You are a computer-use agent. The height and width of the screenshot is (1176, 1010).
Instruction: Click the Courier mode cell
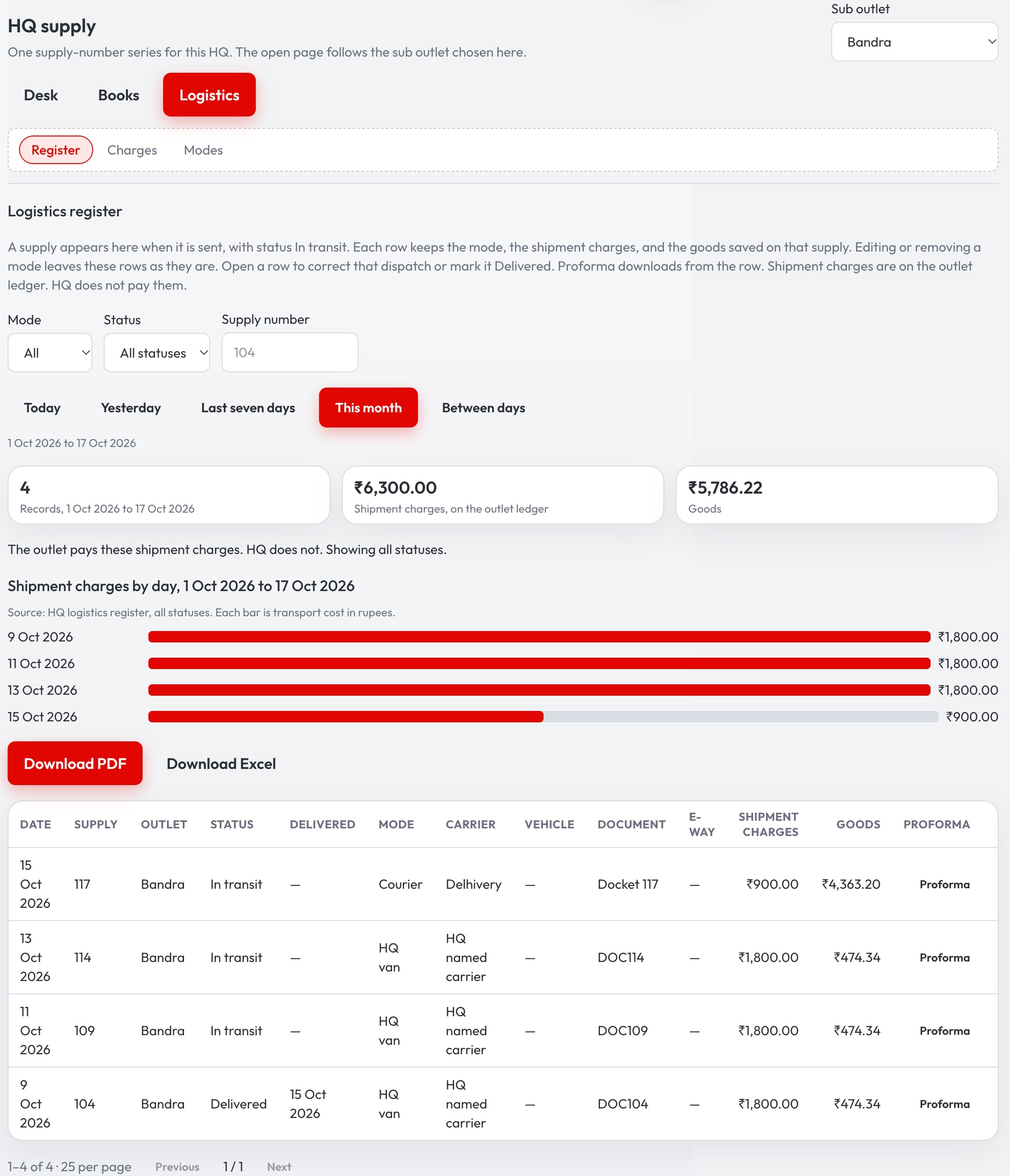(400, 884)
